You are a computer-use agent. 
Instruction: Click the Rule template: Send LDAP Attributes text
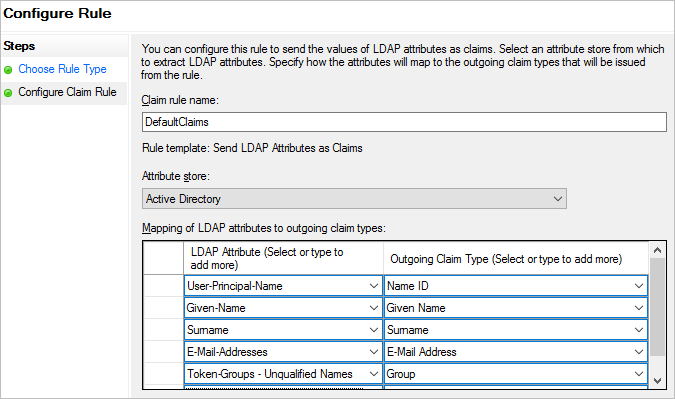pos(252,148)
